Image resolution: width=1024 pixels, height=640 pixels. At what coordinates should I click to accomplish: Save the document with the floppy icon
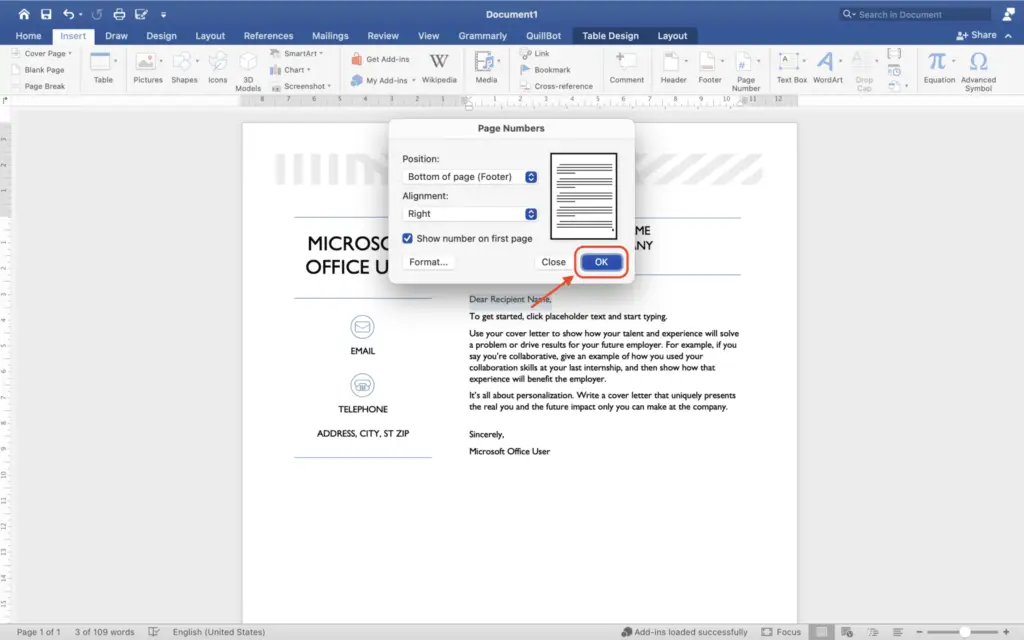(x=46, y=14)
